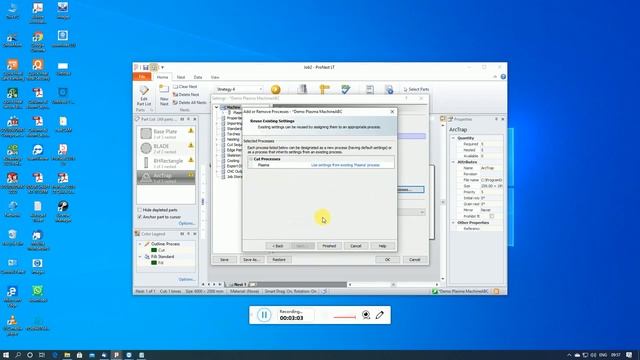Click the gray building-shaped ribbon icon
The image size is (640, 360).
pyautogui.click(x=302, y=89)
